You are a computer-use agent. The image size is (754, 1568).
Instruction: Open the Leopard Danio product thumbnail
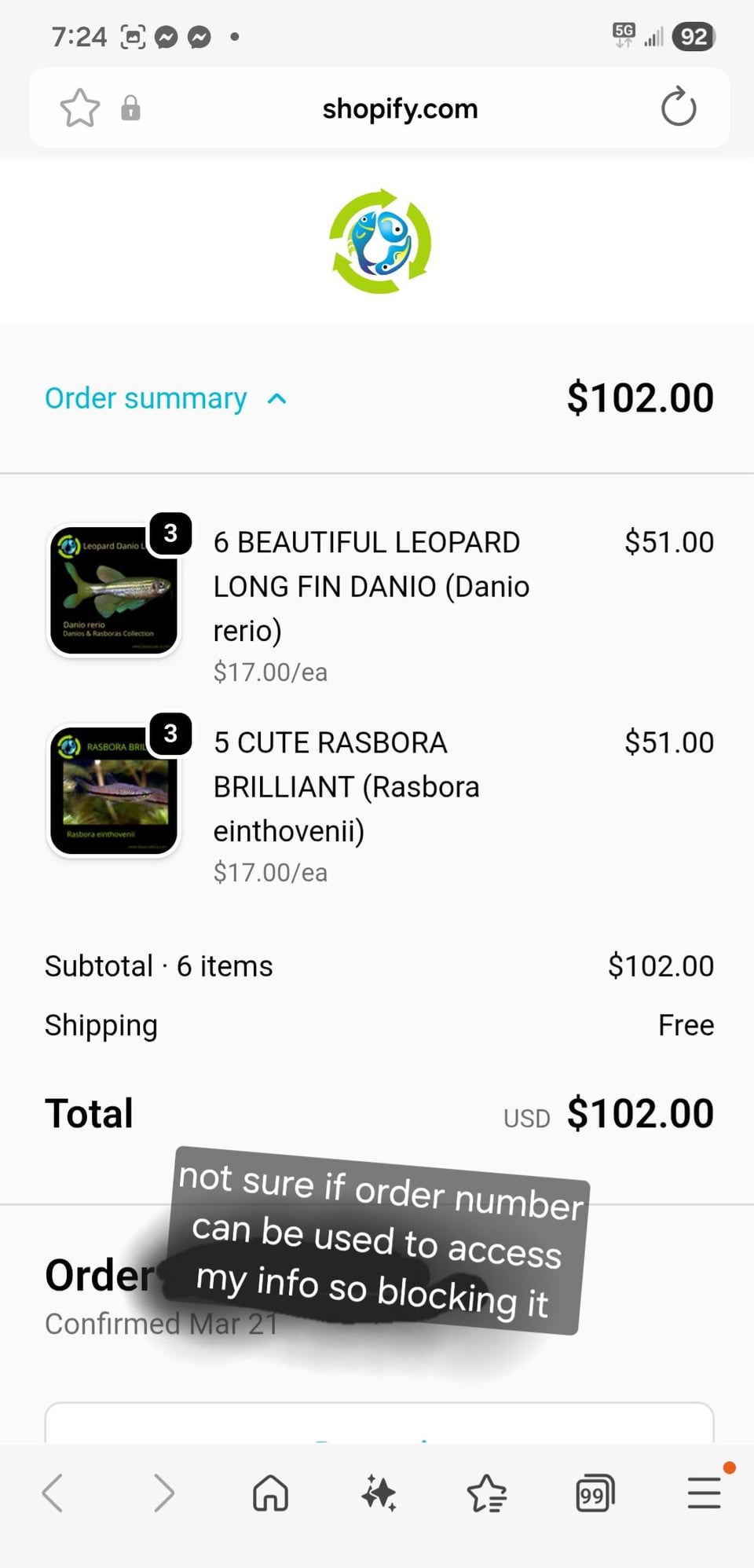[x=115, y=590]
